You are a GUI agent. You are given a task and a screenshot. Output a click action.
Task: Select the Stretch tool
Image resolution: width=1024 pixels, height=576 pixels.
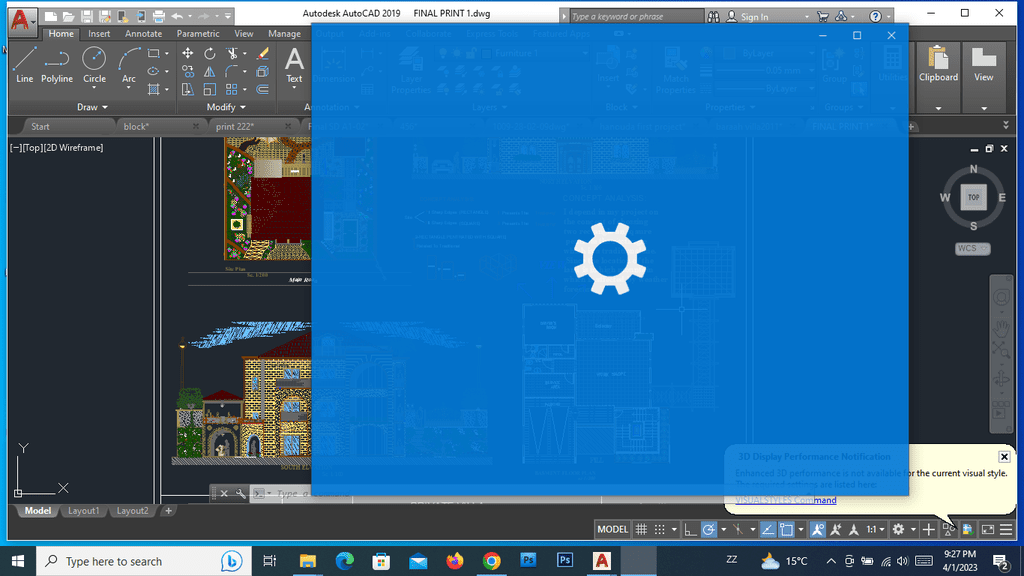187,89
